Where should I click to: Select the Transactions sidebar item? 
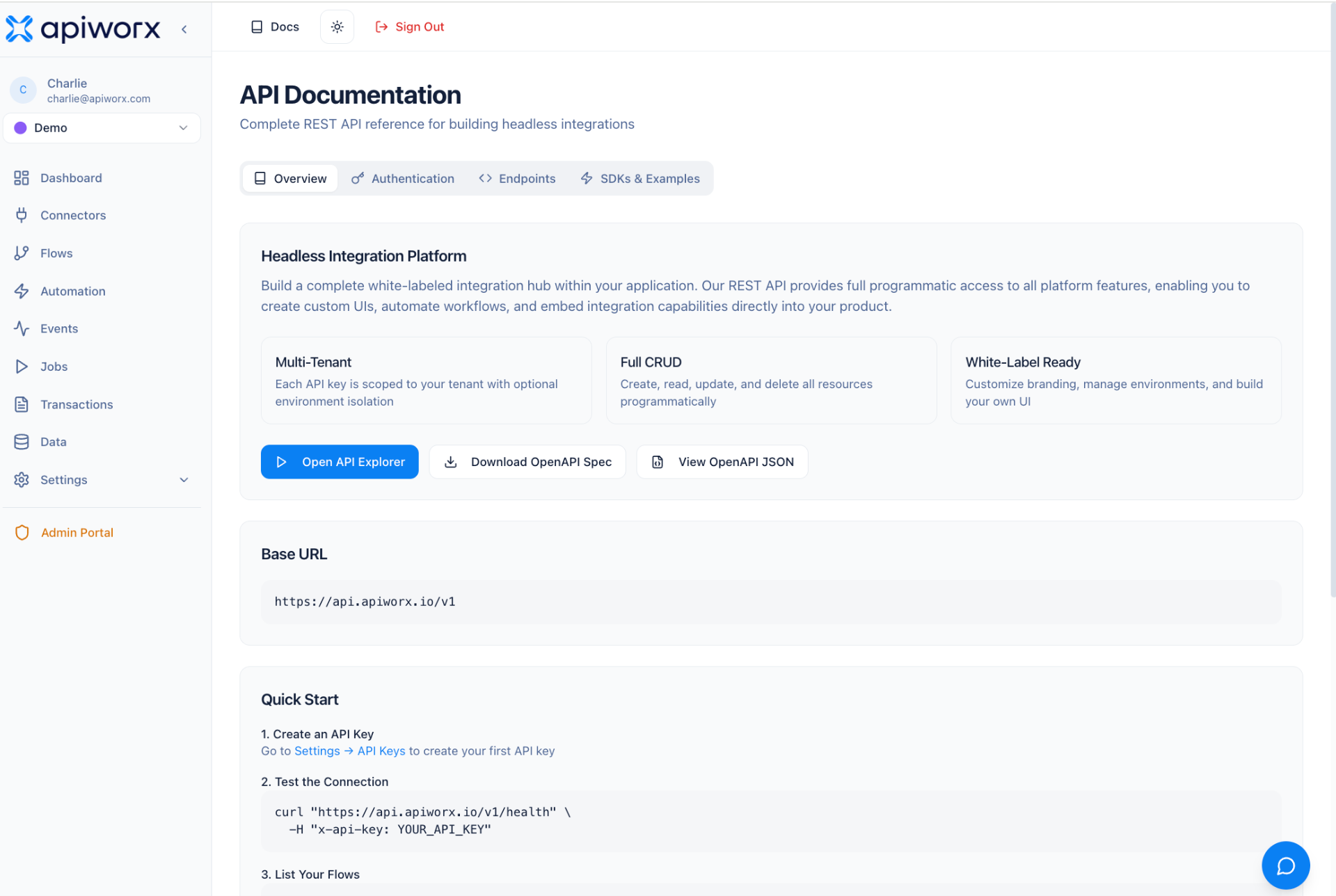click(x=76, y=404)
